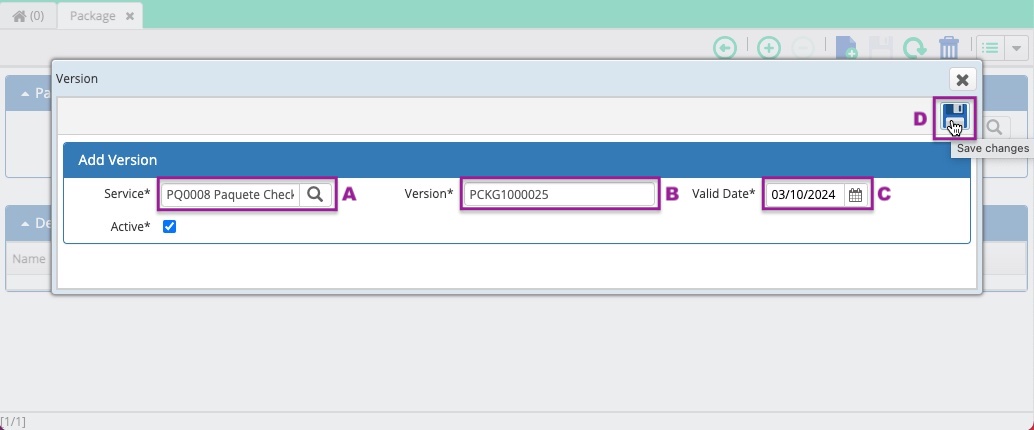Click the list view icon in toolbar
The image size is (1034, 430).
click(x=990, y=48)
